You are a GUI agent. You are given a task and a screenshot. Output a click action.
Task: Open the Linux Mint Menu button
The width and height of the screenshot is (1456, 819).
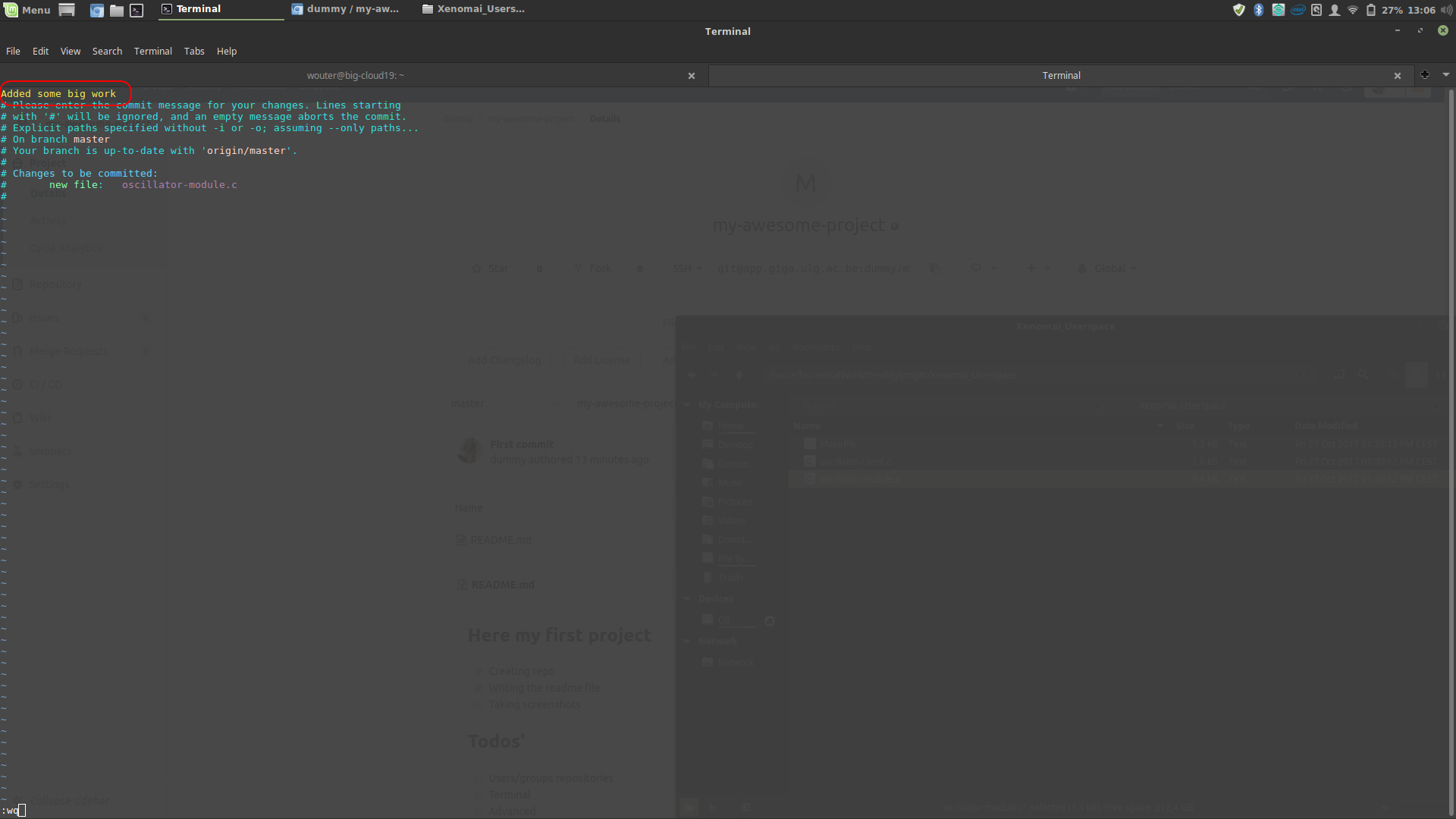click(27, 10)
